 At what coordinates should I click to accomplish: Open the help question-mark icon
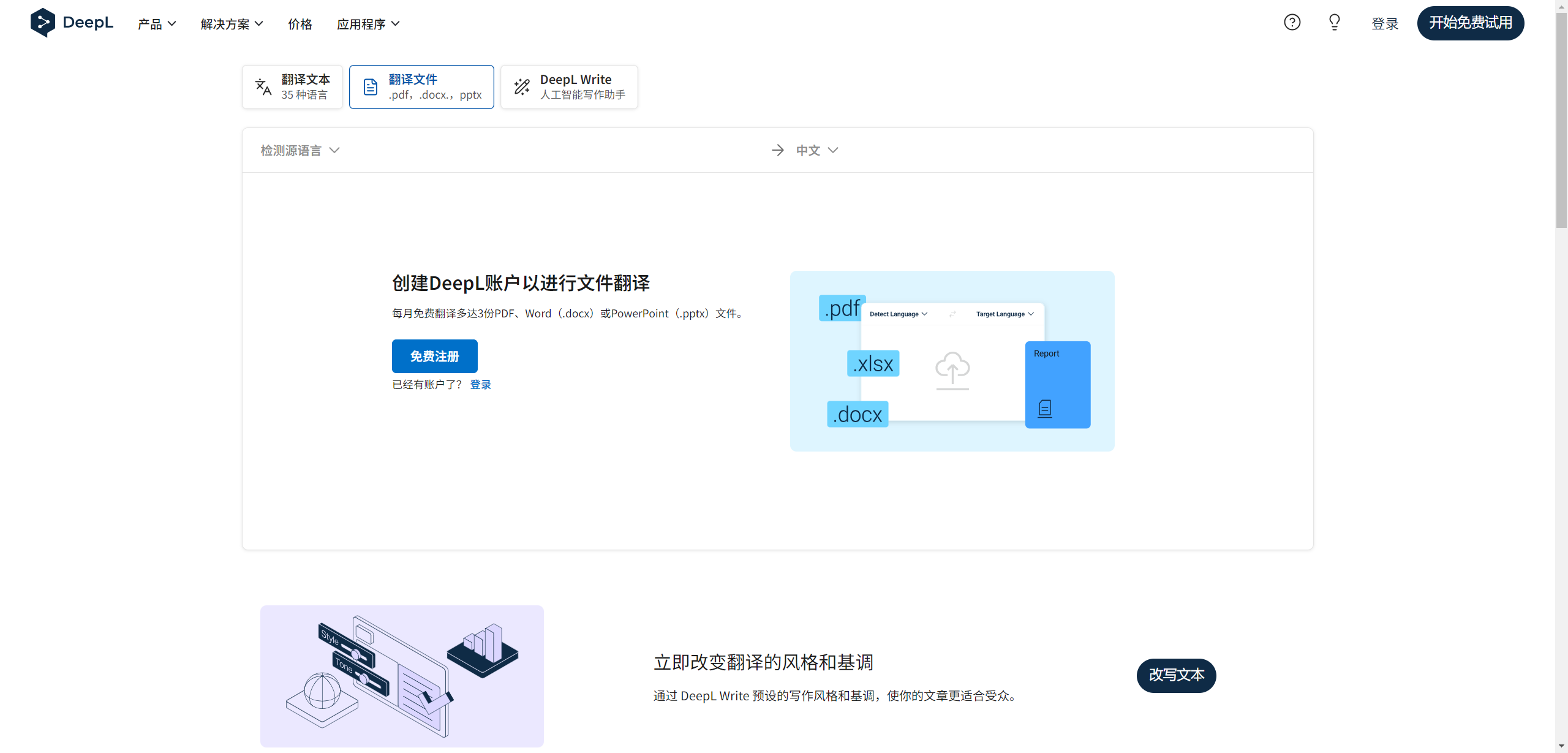pyautogui.click(x=1292, y=23)
